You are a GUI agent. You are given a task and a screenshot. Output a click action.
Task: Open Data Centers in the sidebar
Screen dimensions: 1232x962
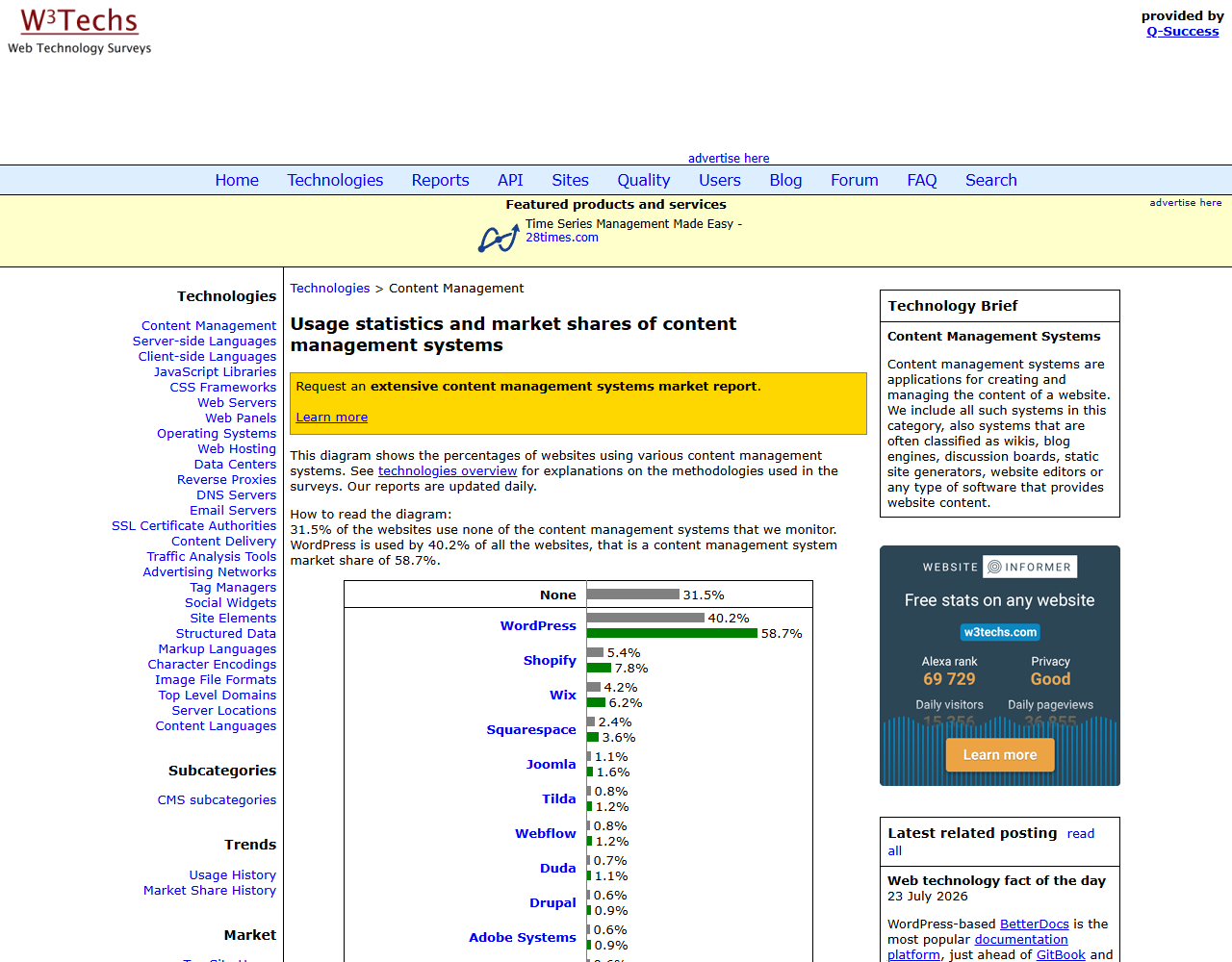(235, 464)
